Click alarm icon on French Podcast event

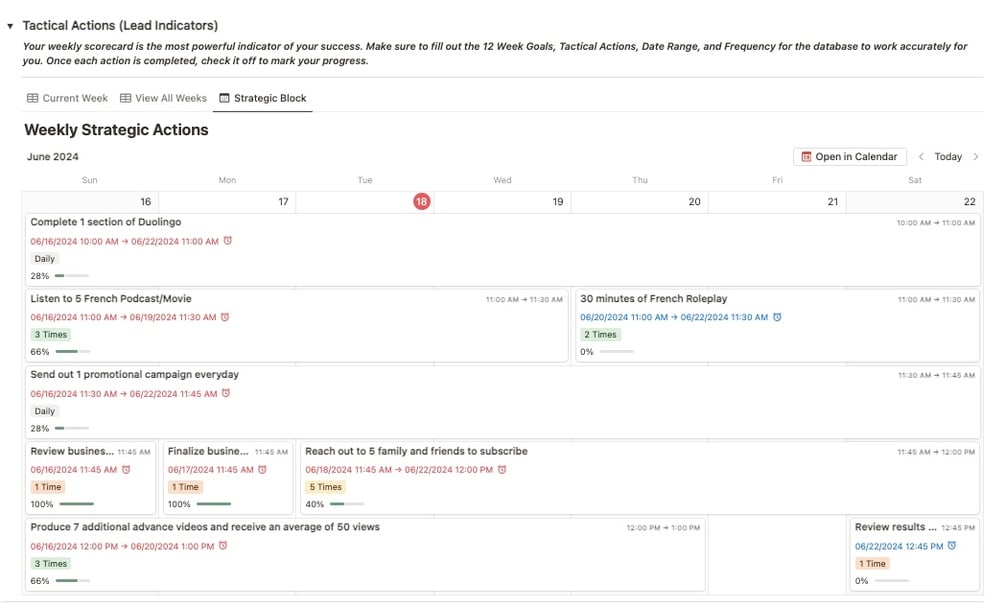tap(225, 317)
